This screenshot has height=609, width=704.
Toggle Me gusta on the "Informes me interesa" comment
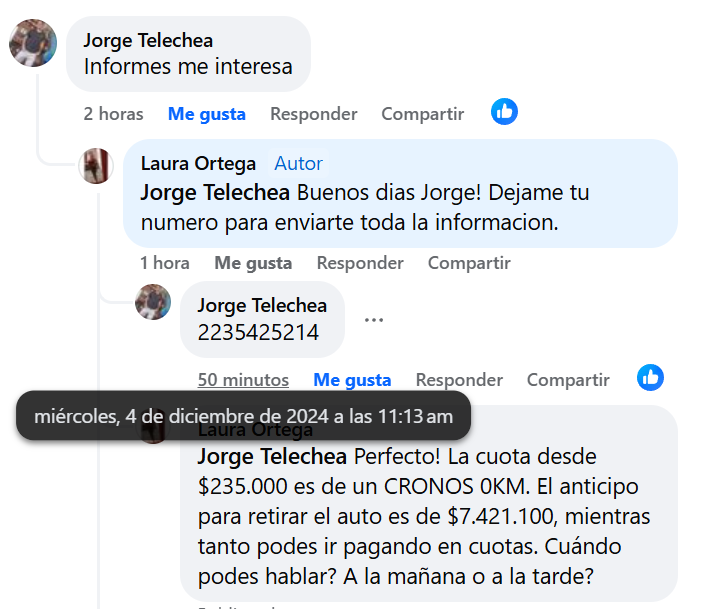point(207,114)
